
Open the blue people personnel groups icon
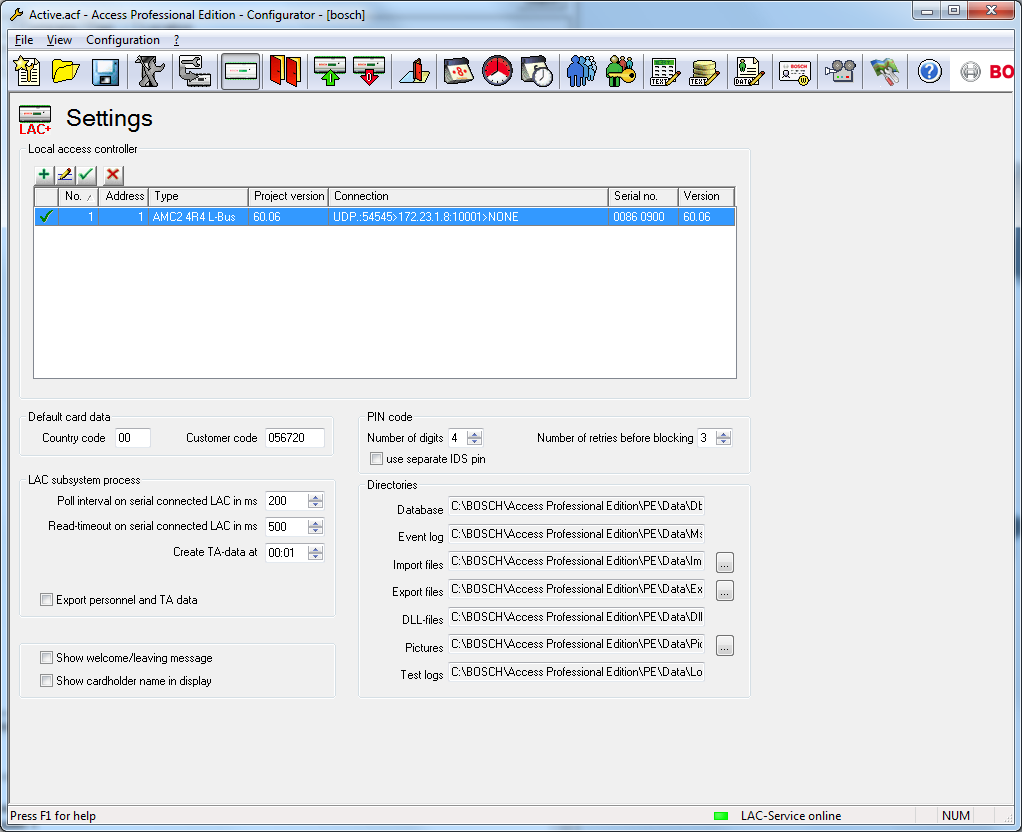pyautogui.click(x=581, y=71)
